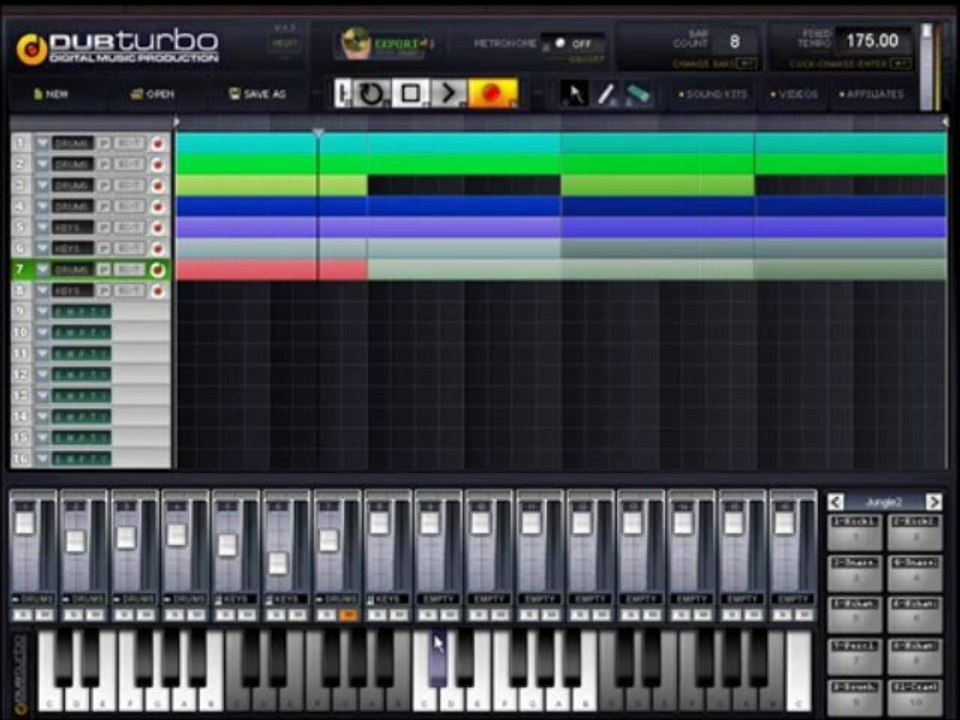
Task: Click EDIT on track 6
Action: (x=130, y=249)
